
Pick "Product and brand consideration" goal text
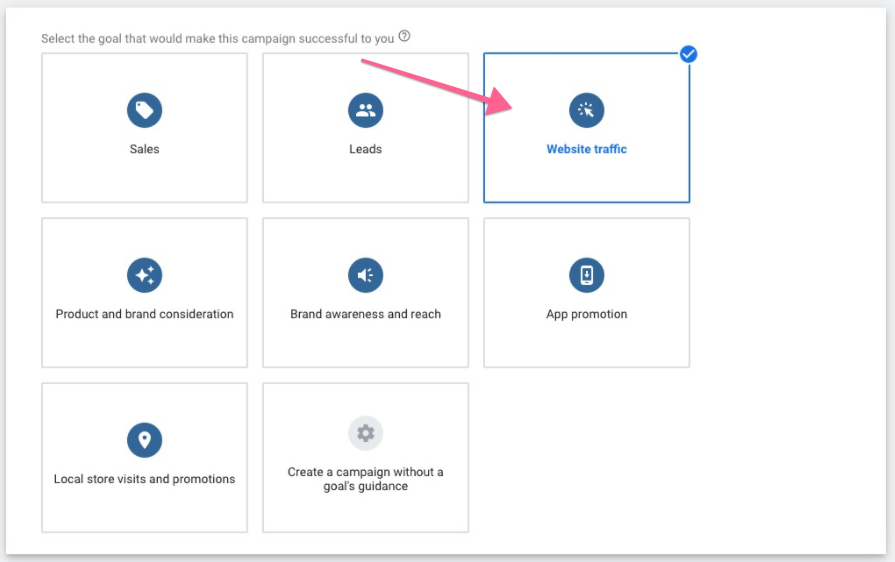[145, 314]
